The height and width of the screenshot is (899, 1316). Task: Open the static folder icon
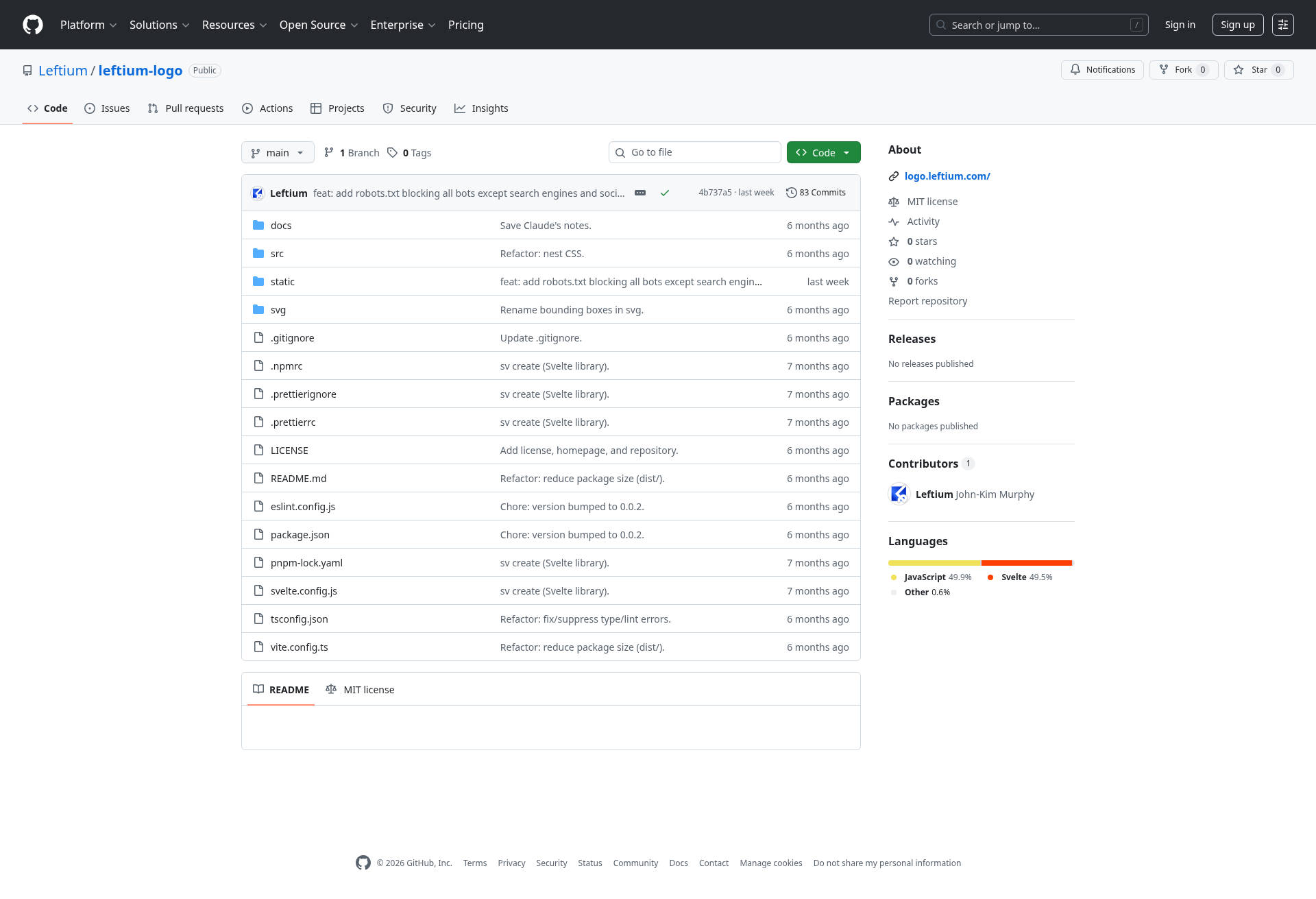click(x=258, y=282)
